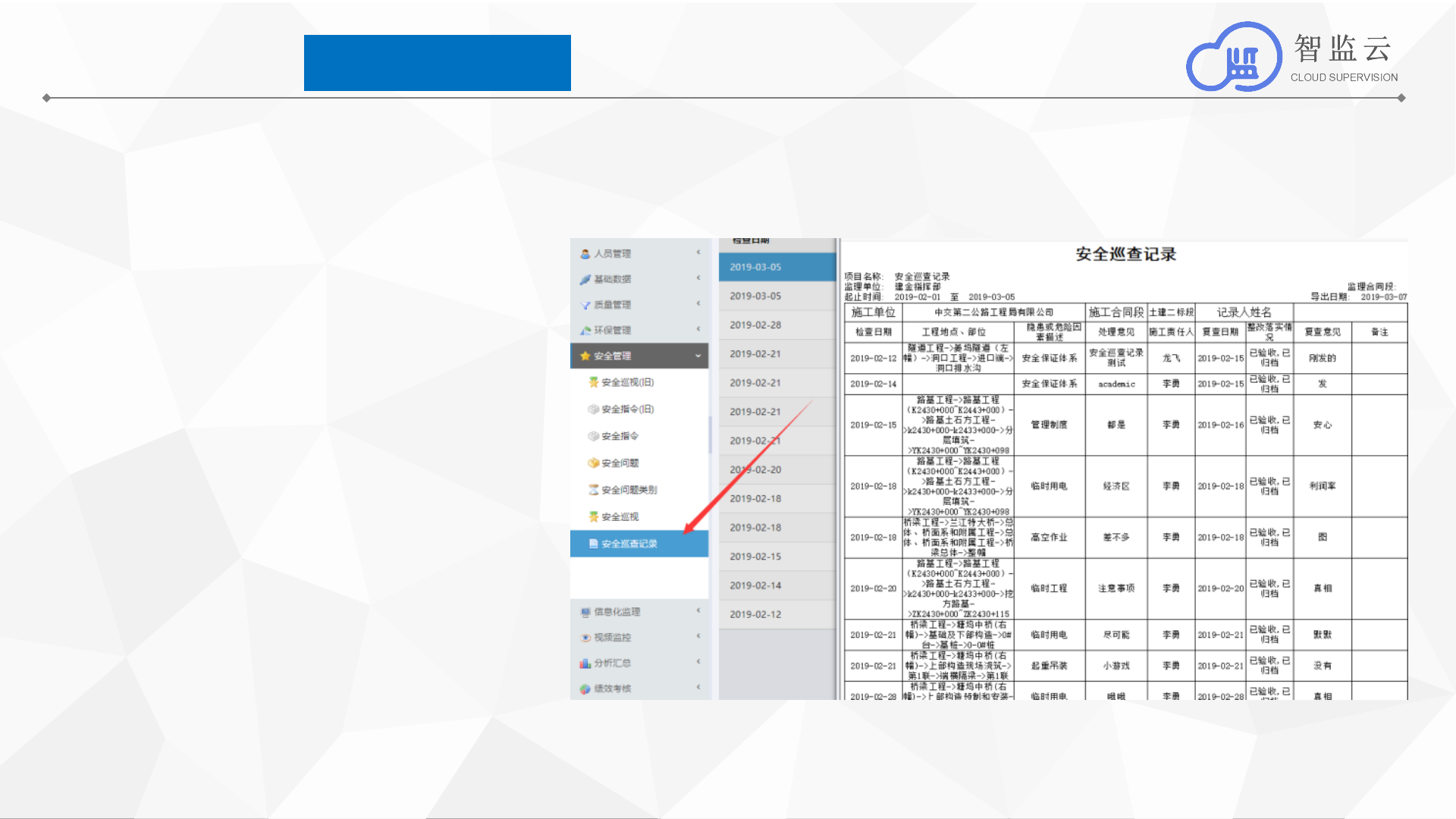
Task: Expand the 质量管理 menu arrow
Action: point(698,304)
